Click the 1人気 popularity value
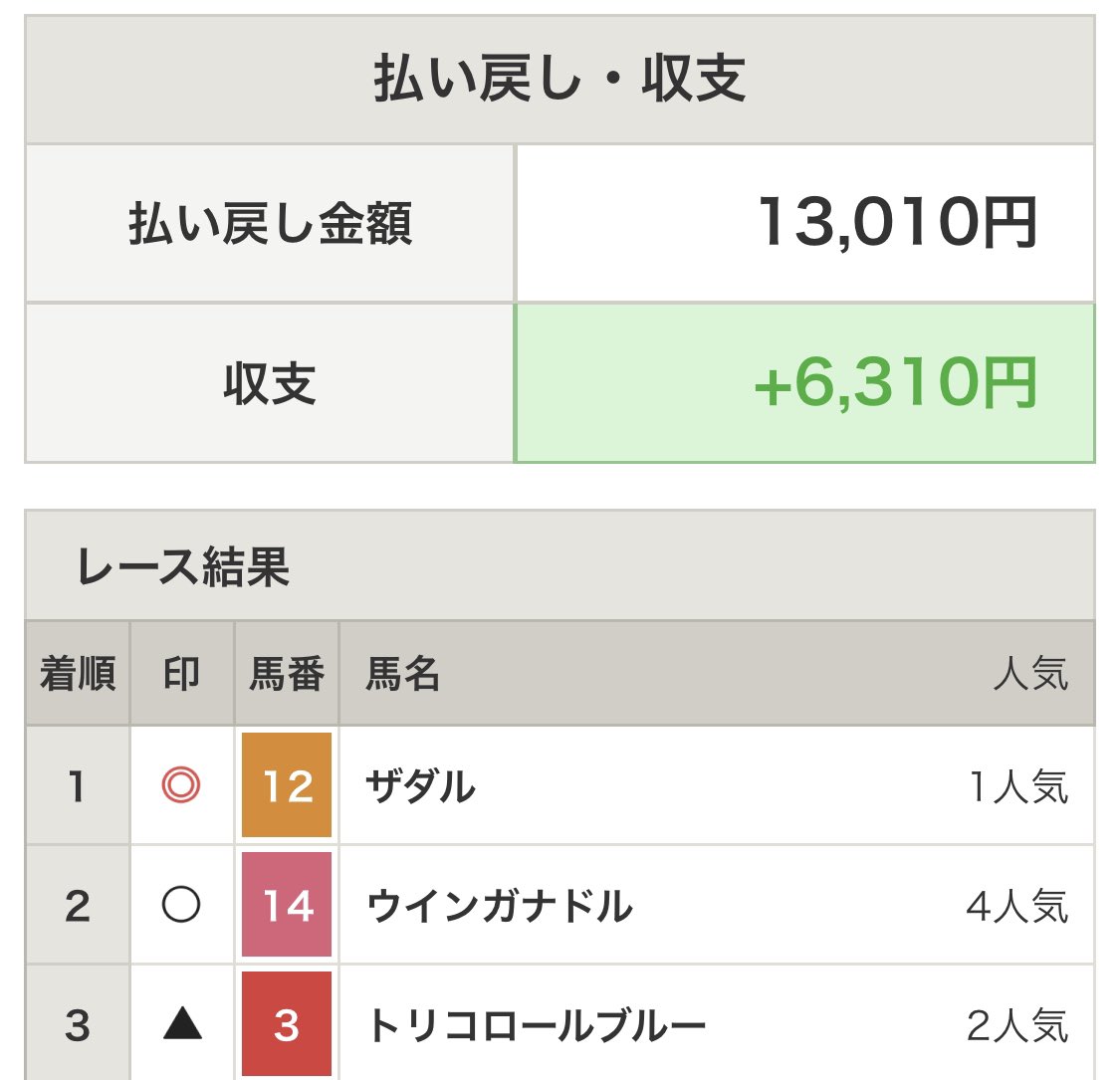The height and width of the screenshot is (1080, 1120). pyautogui.click(x=1018, y=787)
